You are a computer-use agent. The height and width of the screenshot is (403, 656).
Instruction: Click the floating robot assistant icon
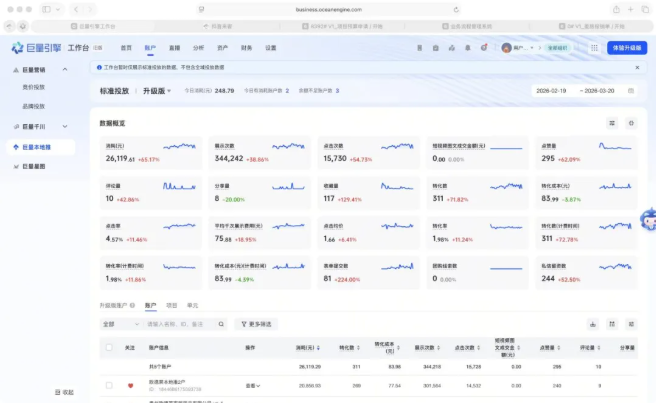(x=646, y=219)
